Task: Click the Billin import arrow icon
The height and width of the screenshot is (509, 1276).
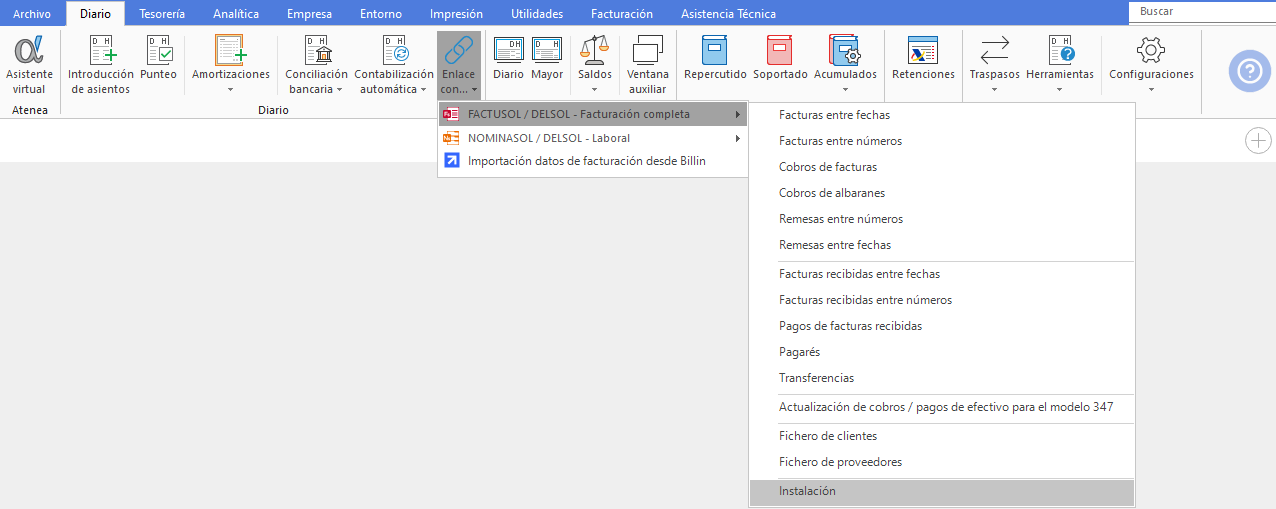Action: [x=451, y=161]
